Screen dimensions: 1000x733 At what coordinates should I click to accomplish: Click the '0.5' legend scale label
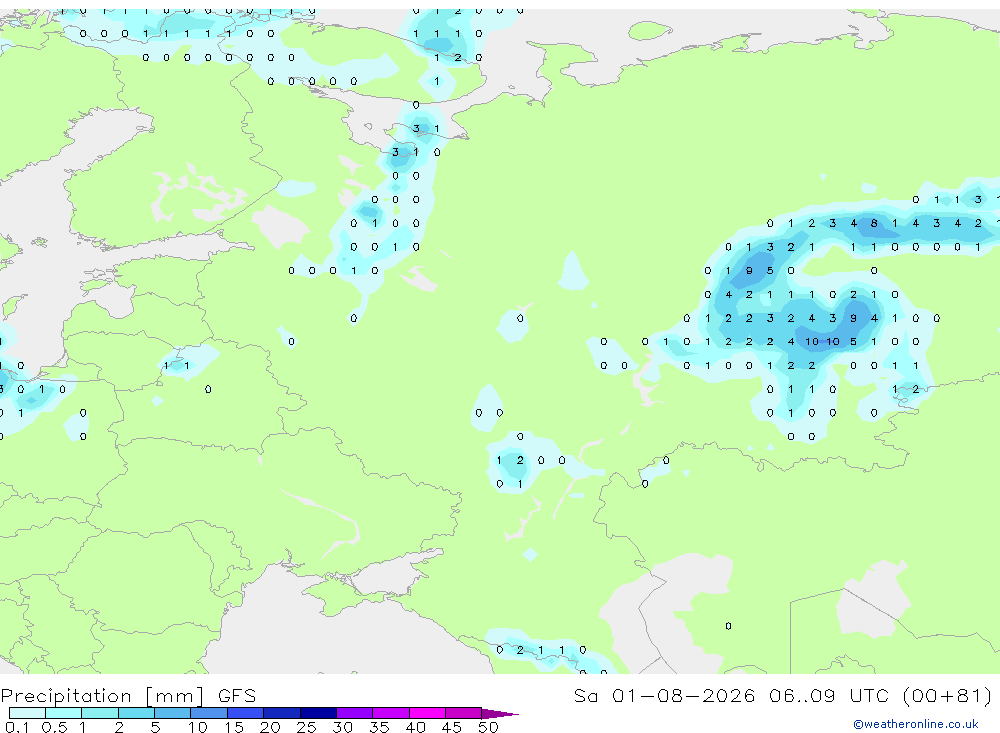[54, 727]
